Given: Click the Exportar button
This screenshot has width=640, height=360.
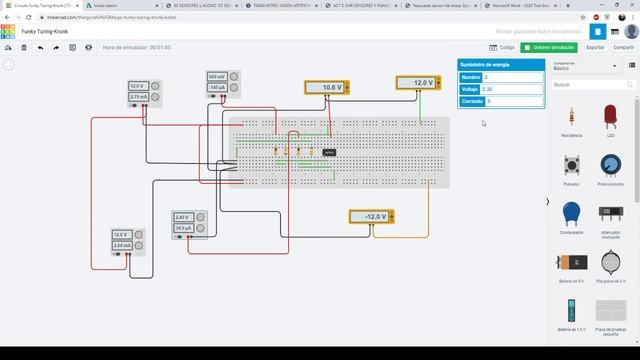Looking at the screenshot, I should coord(595,47).
